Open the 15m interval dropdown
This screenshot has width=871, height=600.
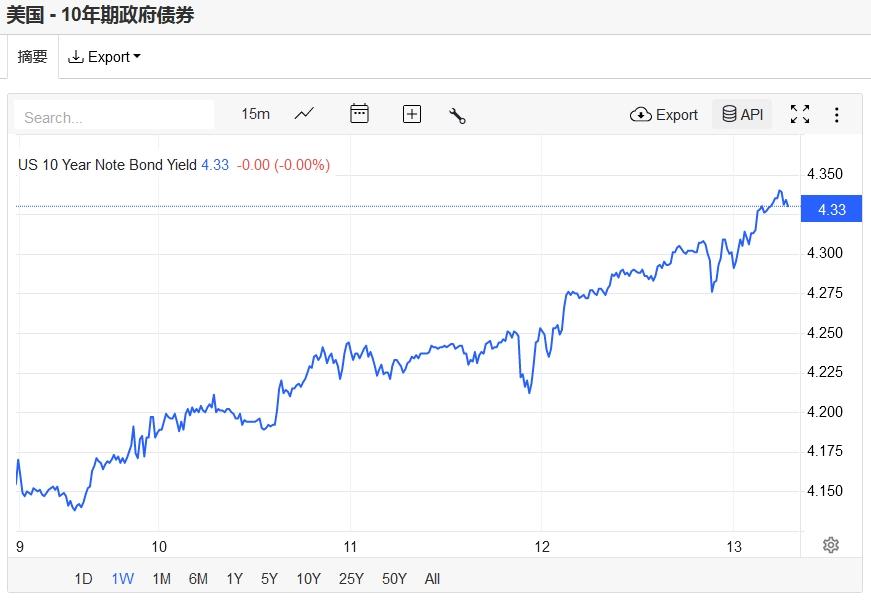click(x=255, y=114)
